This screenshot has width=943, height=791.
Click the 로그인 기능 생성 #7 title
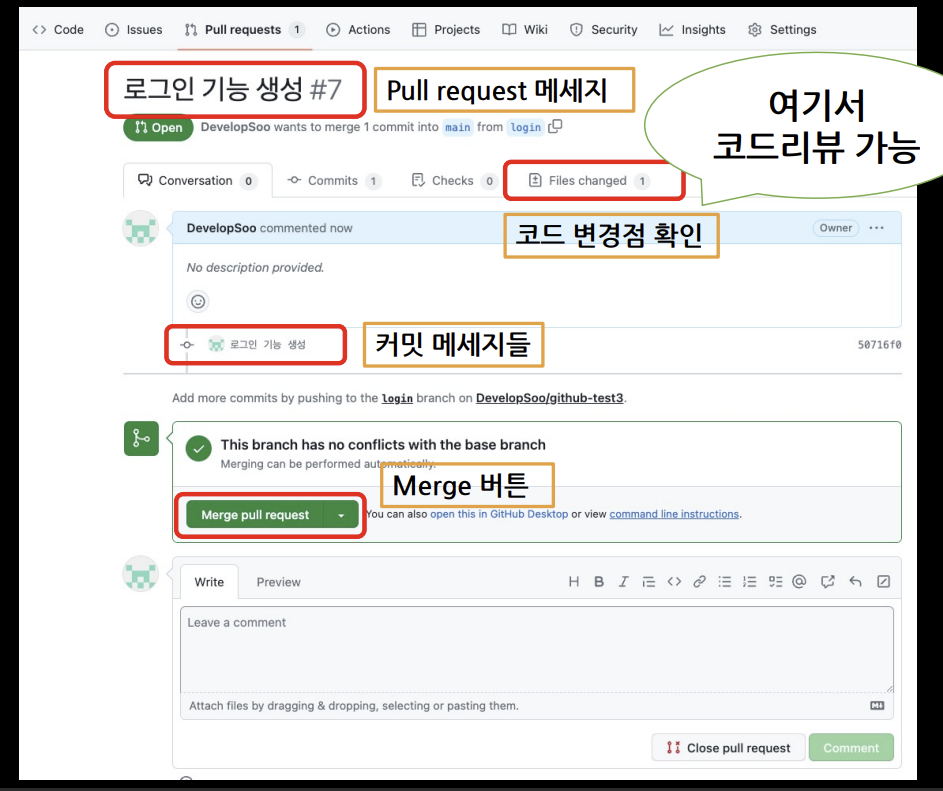(233, 90)
